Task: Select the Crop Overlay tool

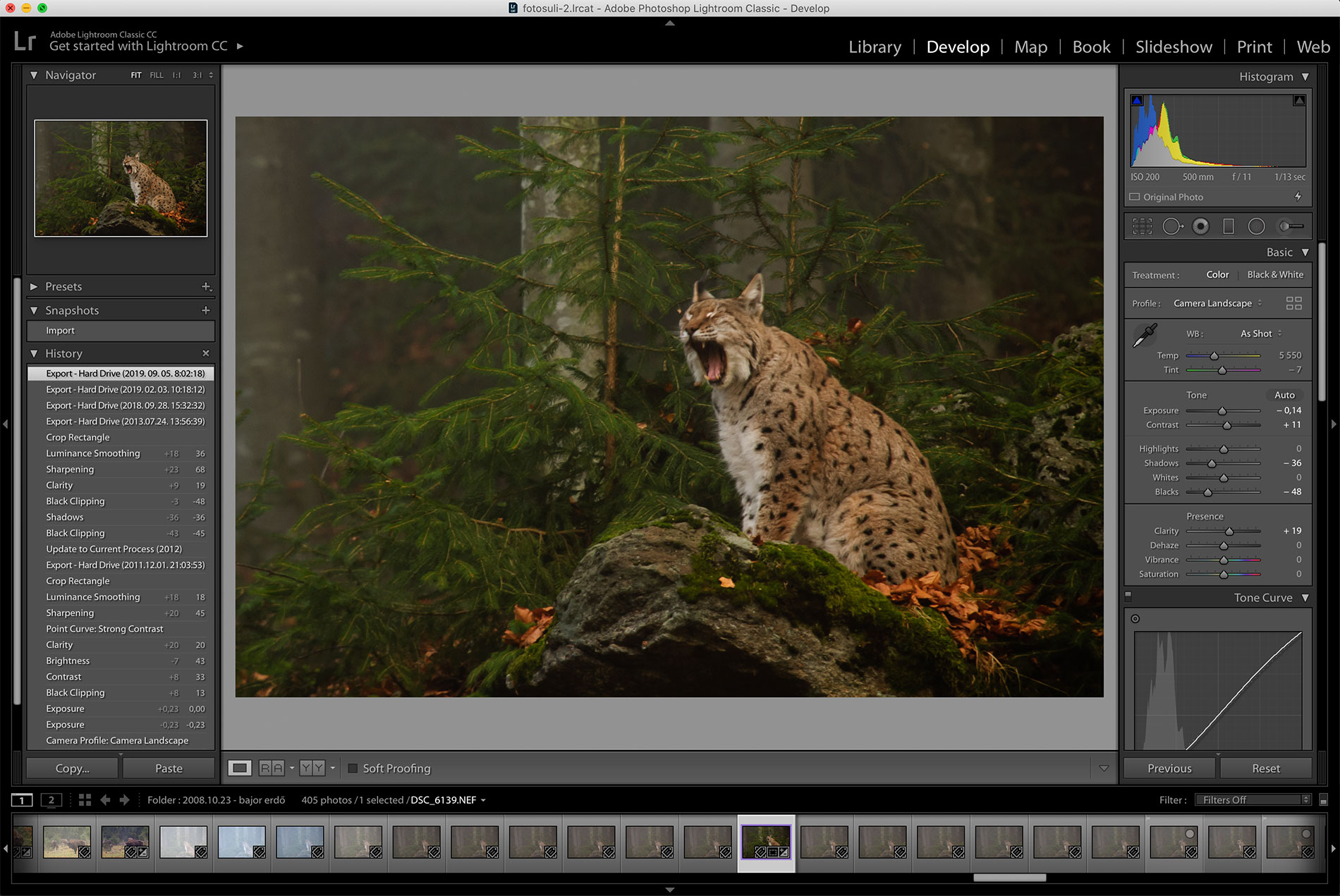Action: 1142,226
